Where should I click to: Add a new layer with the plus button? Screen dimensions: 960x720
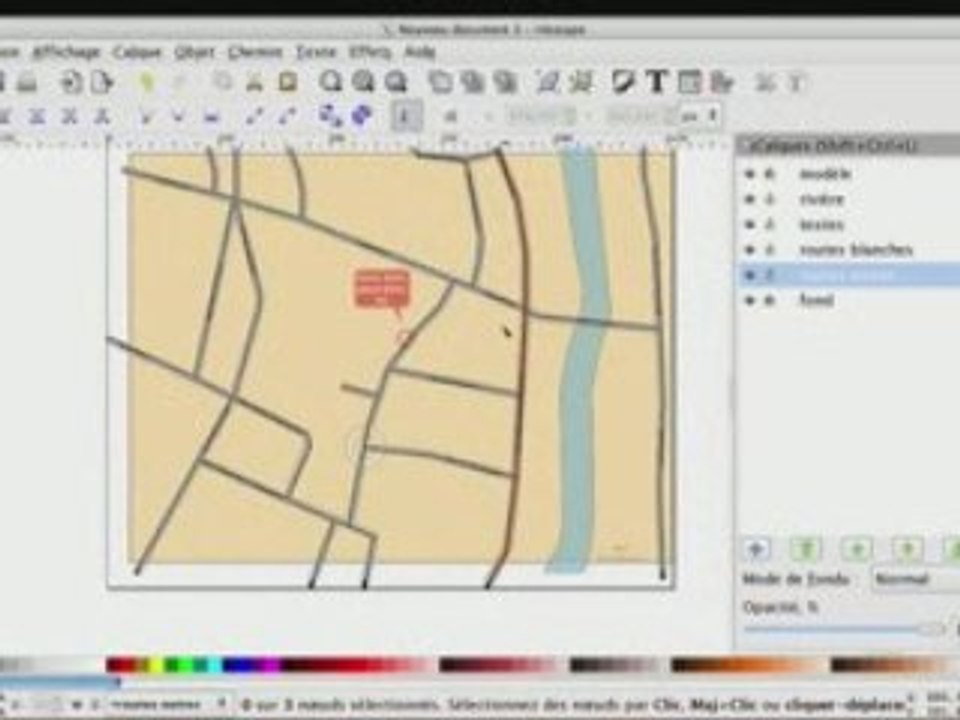point(756,549)
